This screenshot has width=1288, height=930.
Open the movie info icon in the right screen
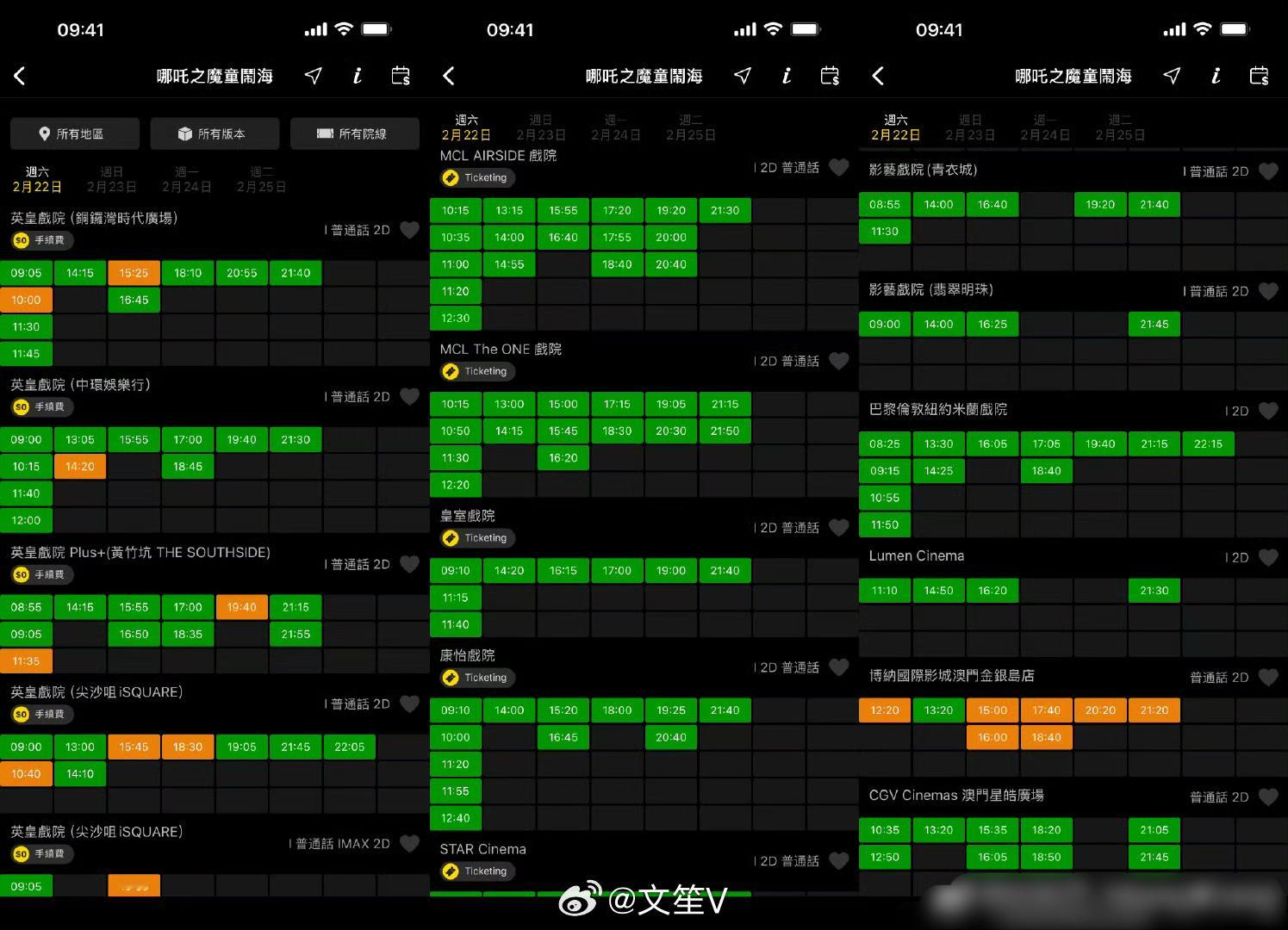tap(1215, 76)
